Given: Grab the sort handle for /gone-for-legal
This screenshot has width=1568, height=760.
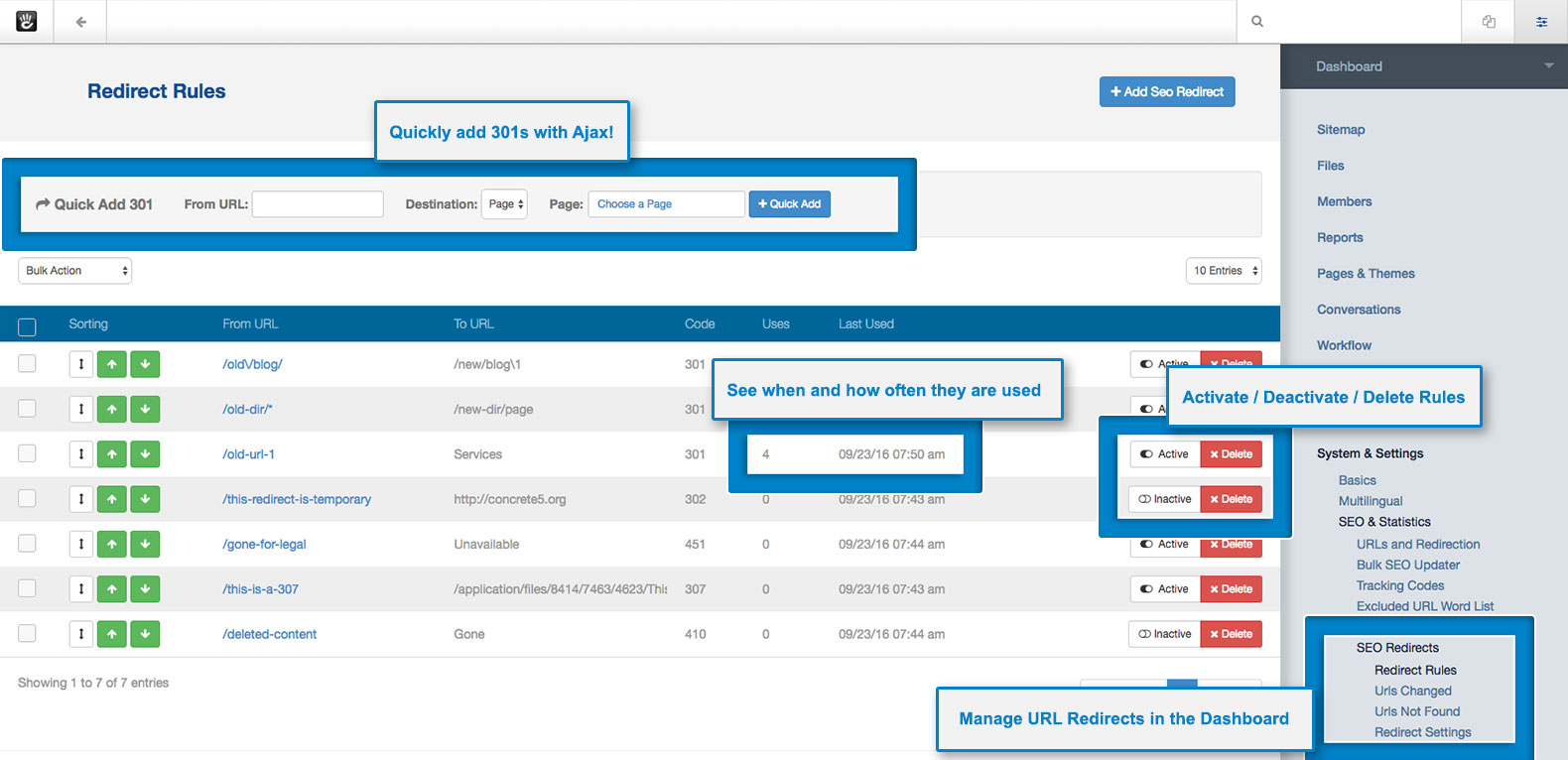Looking at the screenshot, I should [81, 544].
